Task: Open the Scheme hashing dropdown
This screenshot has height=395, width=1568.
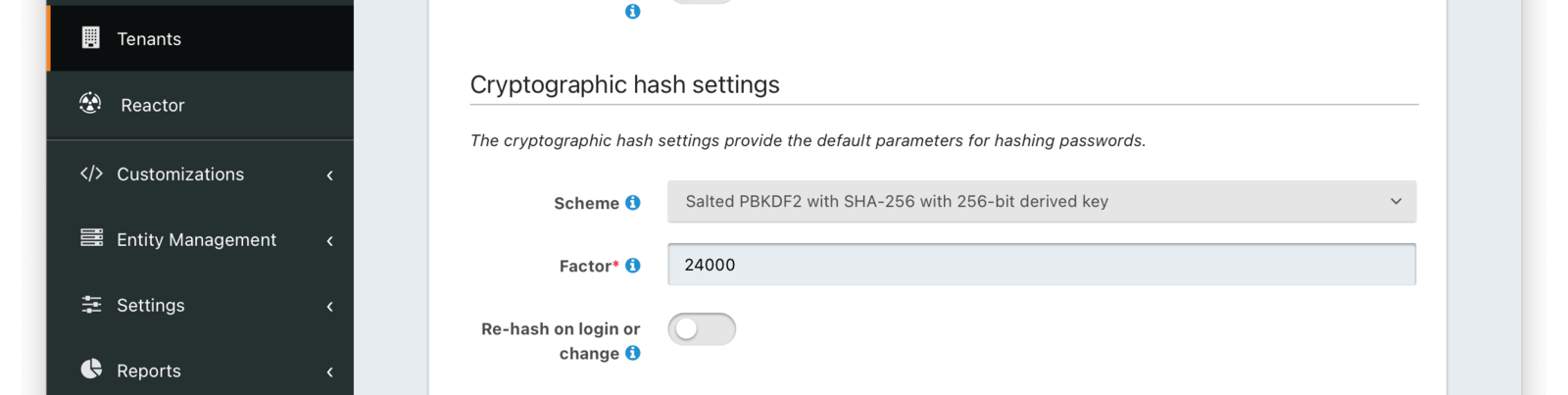Action: coord(1041,202)
